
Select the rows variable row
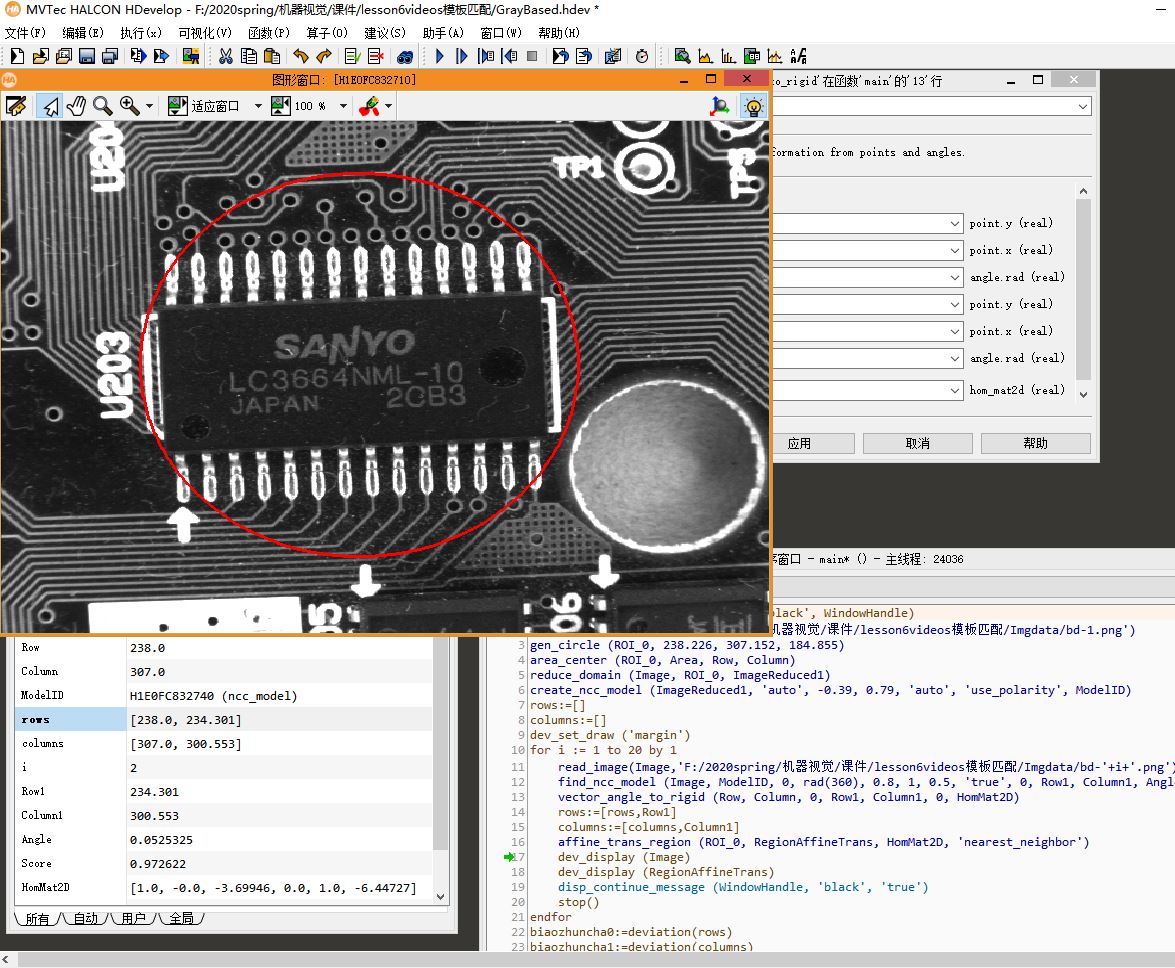(x=224, y=719)
